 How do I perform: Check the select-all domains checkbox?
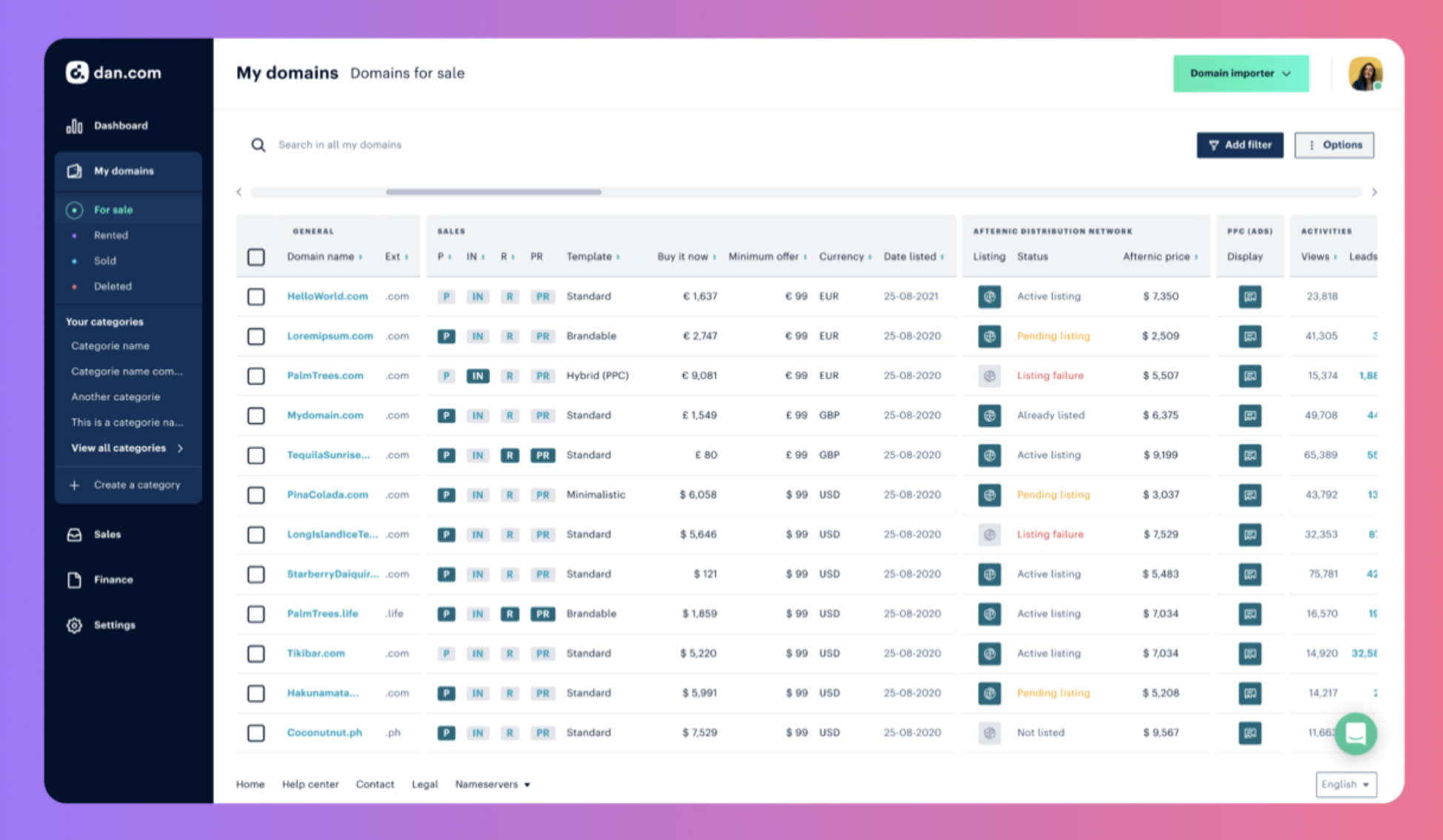tap(256, 257)
